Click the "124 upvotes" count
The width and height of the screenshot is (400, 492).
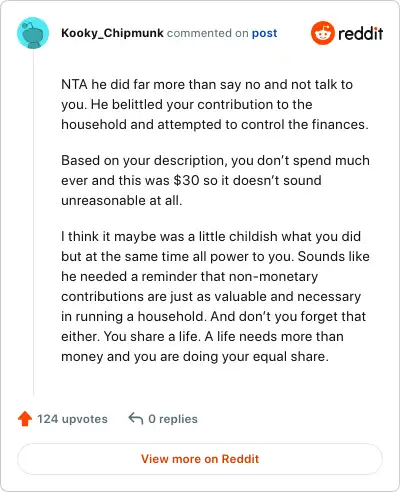tap(72, 419)
